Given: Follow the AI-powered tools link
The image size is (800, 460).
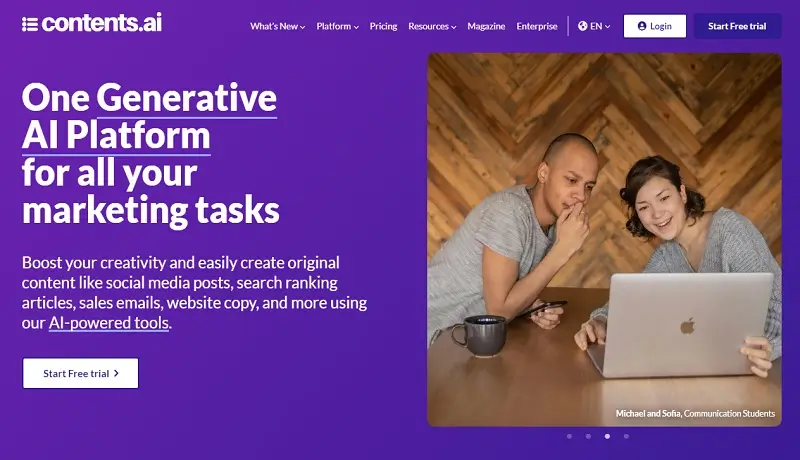Looking at the screenshot, I should tap(109, 323).
